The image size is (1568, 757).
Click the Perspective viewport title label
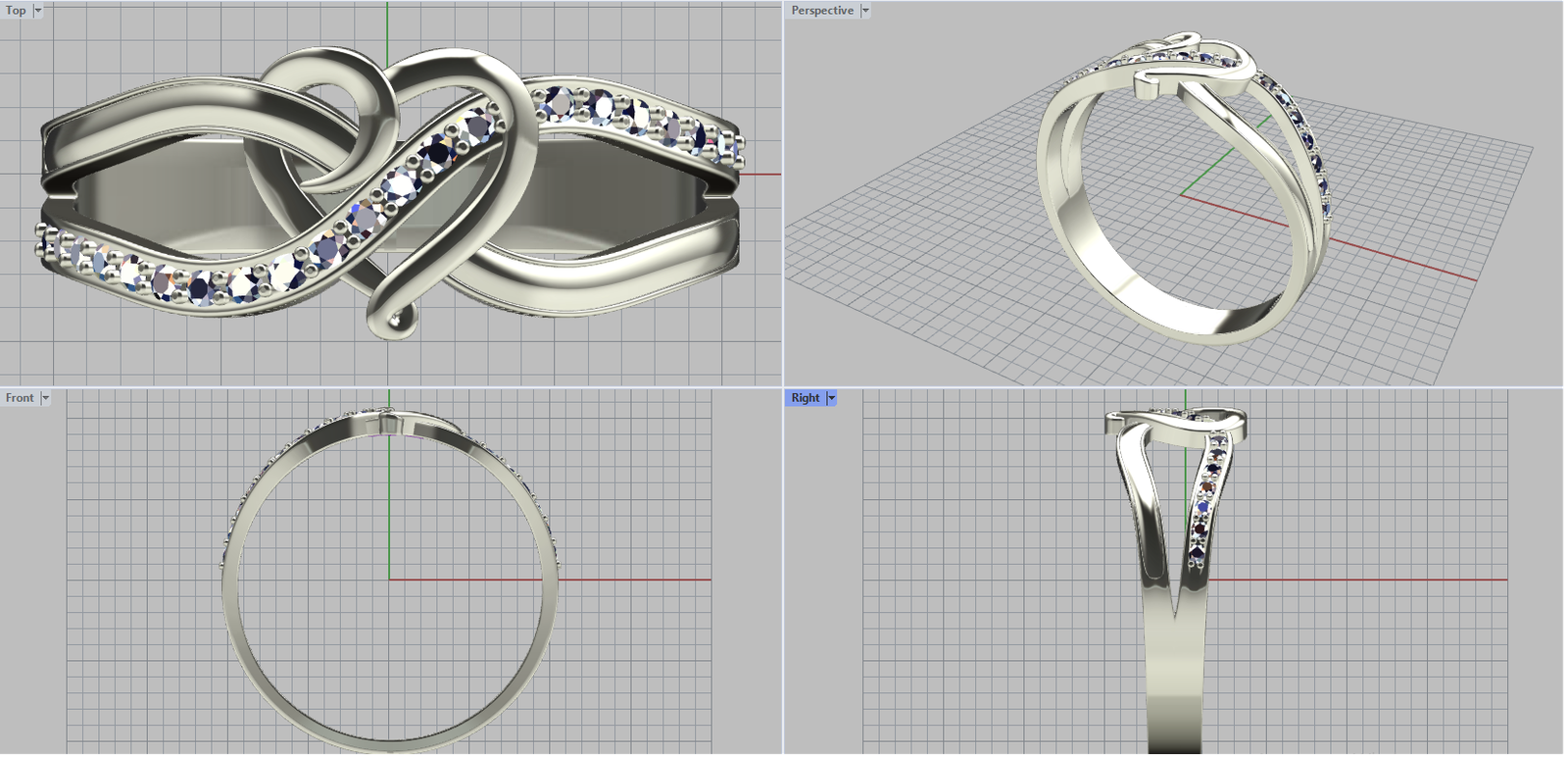point(821,11)
